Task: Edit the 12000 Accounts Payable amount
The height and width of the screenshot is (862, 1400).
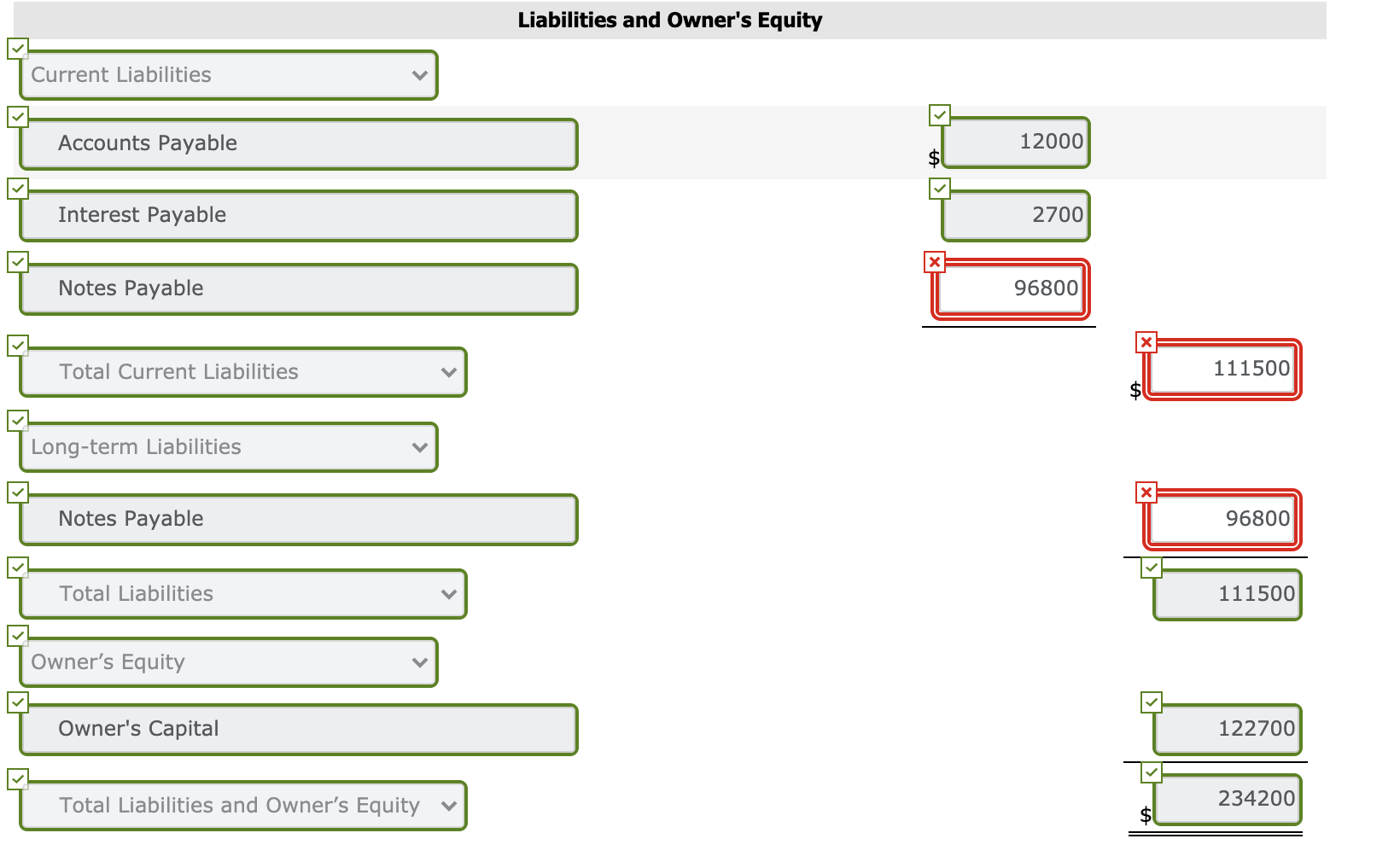Action: click(x=1016, y=142)
